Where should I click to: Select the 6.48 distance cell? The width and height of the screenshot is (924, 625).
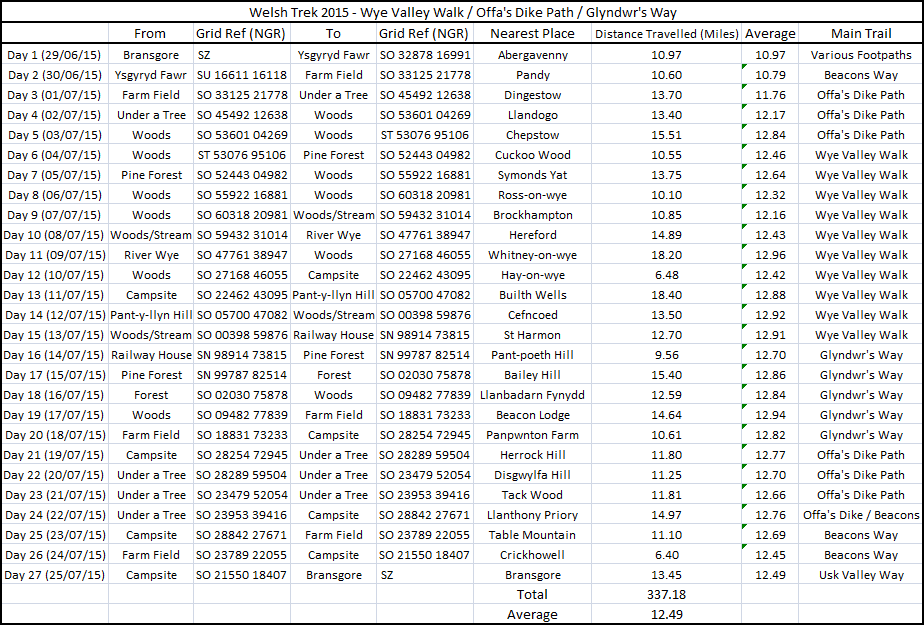pyautogui.click(x=666, y=275)
